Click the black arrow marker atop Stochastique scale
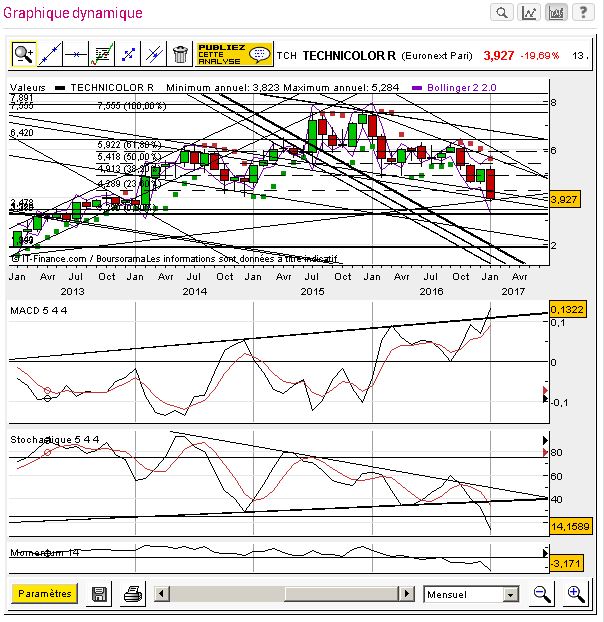 [545, 440]
